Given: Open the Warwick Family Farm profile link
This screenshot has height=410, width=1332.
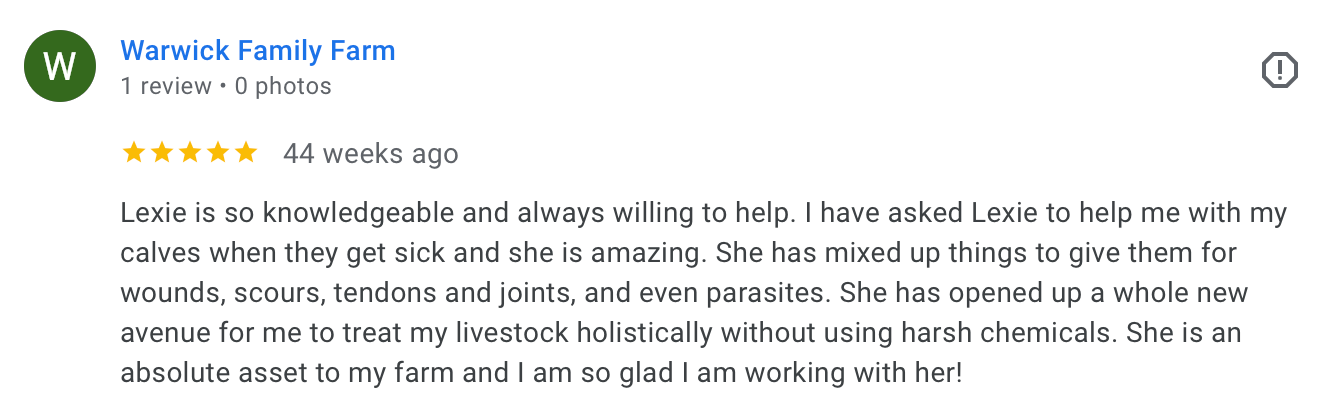Looking at the screenshot, I should tap(258, 50).
